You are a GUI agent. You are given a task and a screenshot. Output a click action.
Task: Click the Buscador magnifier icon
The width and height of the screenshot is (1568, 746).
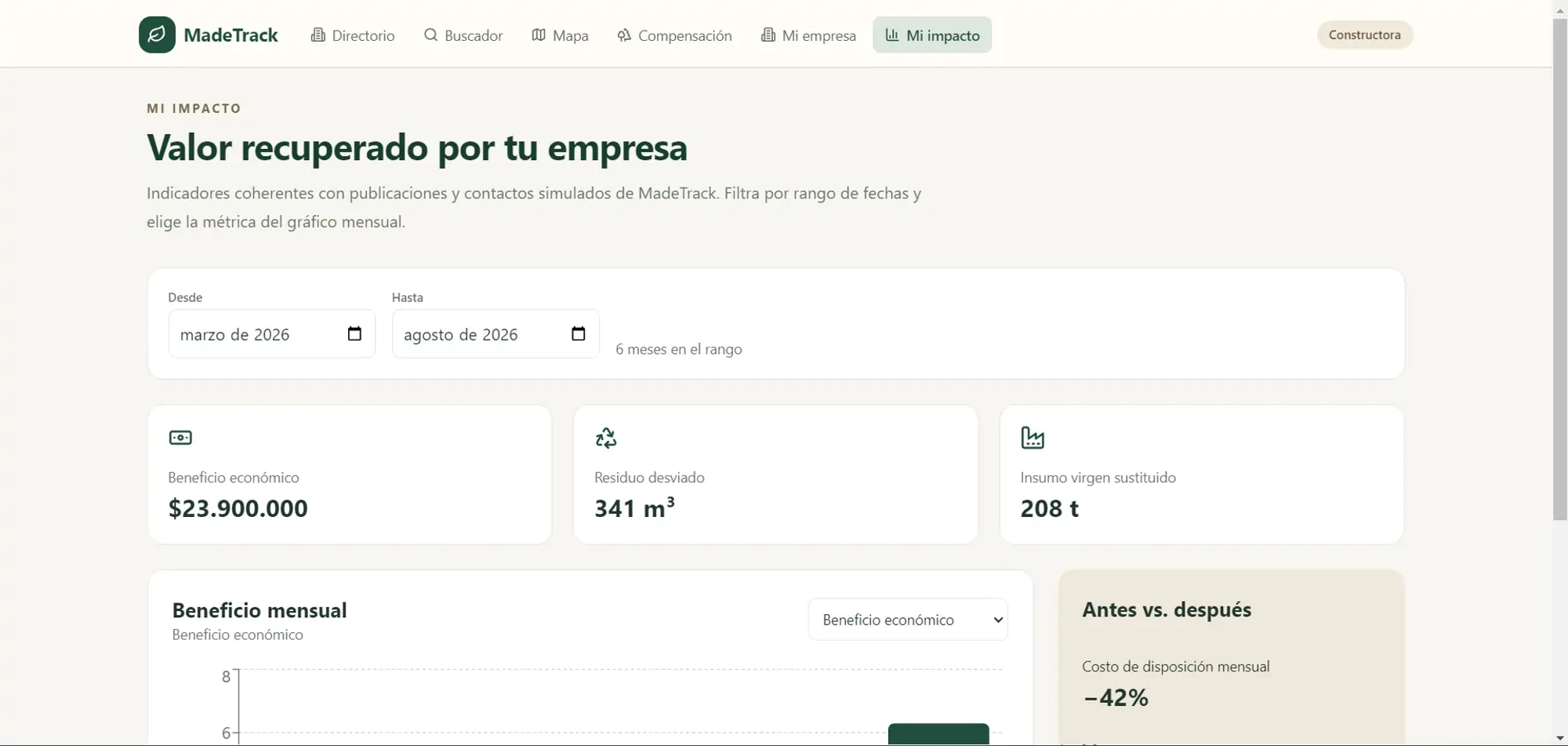pyautogui.click(x=430, y=35)
